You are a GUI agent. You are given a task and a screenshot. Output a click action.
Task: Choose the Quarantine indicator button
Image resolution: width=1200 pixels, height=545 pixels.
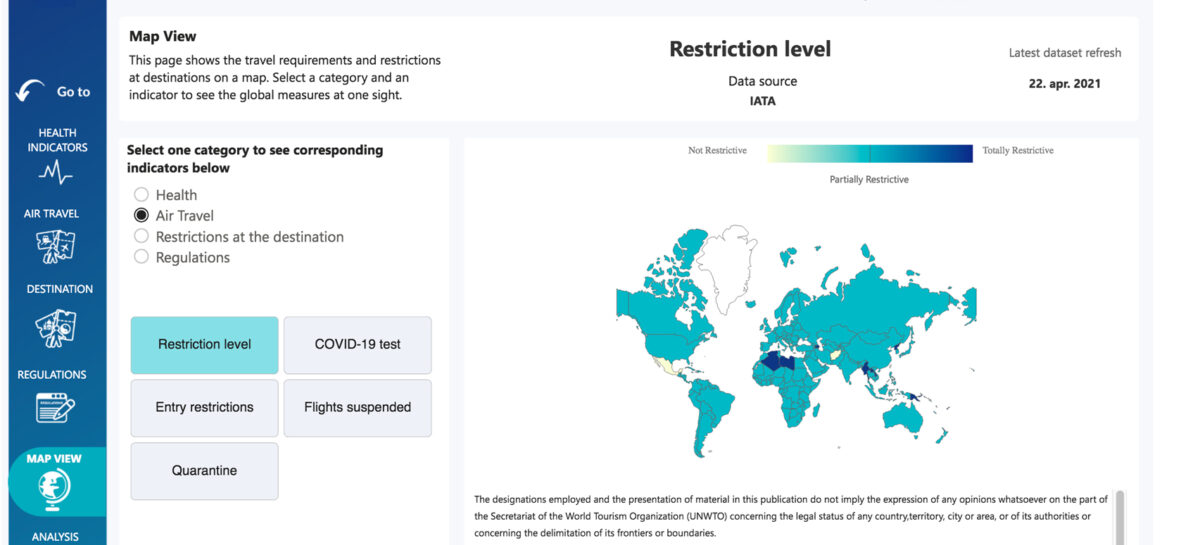pos(204,471)
